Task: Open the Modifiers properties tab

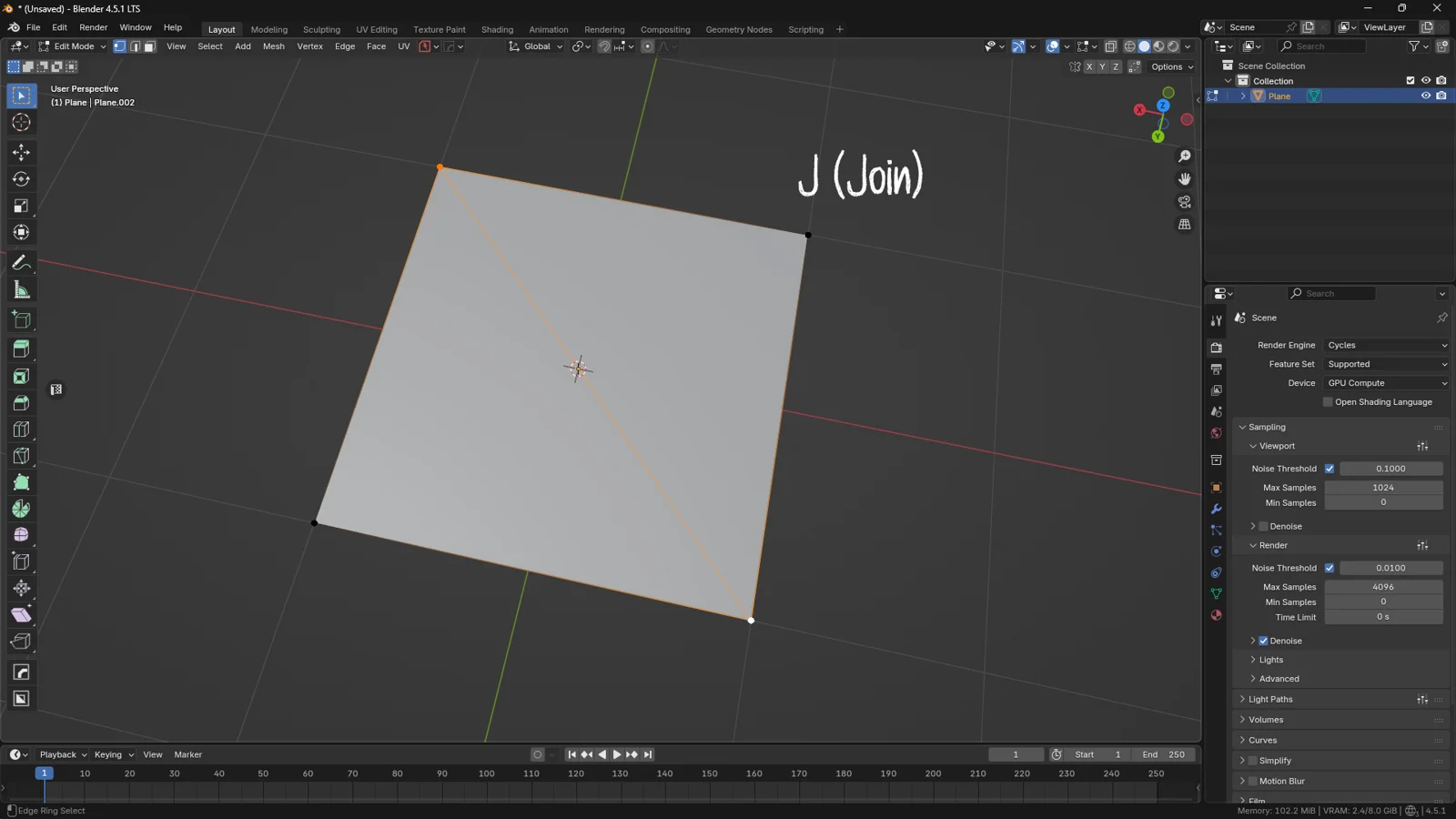Action: [x=1216, y=509]
